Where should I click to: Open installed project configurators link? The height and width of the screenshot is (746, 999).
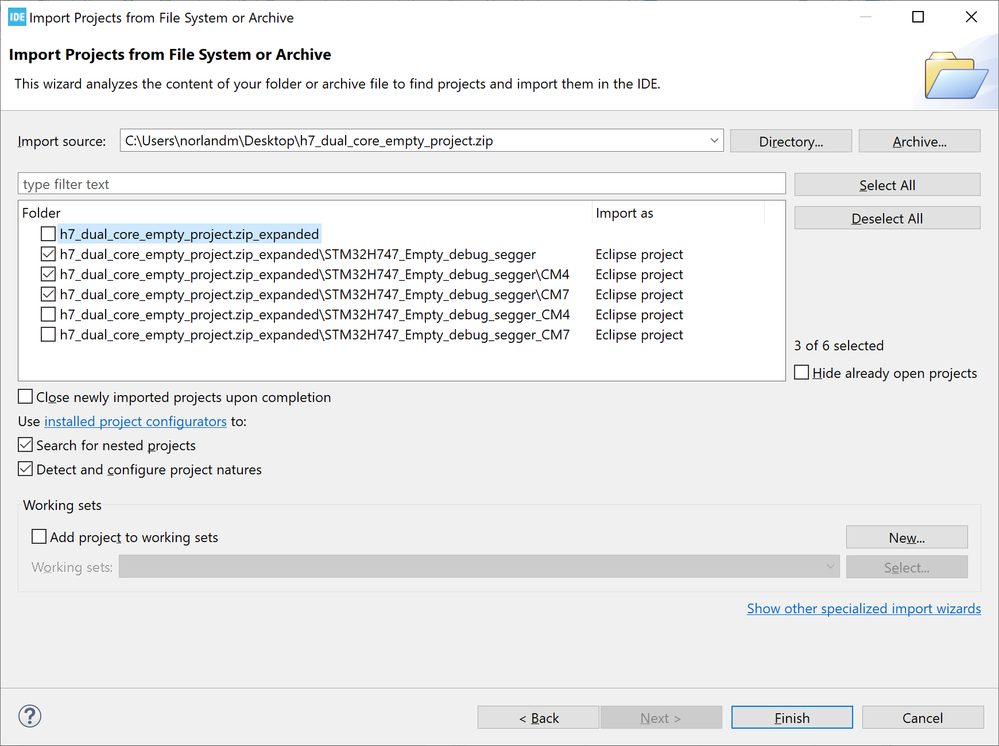pos(135,421)
